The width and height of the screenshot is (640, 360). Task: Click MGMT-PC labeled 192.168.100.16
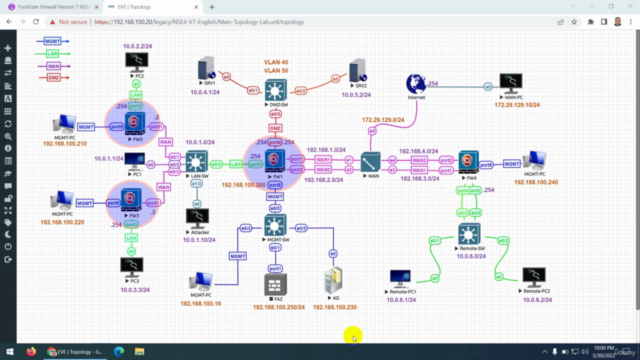coord(200,282)
